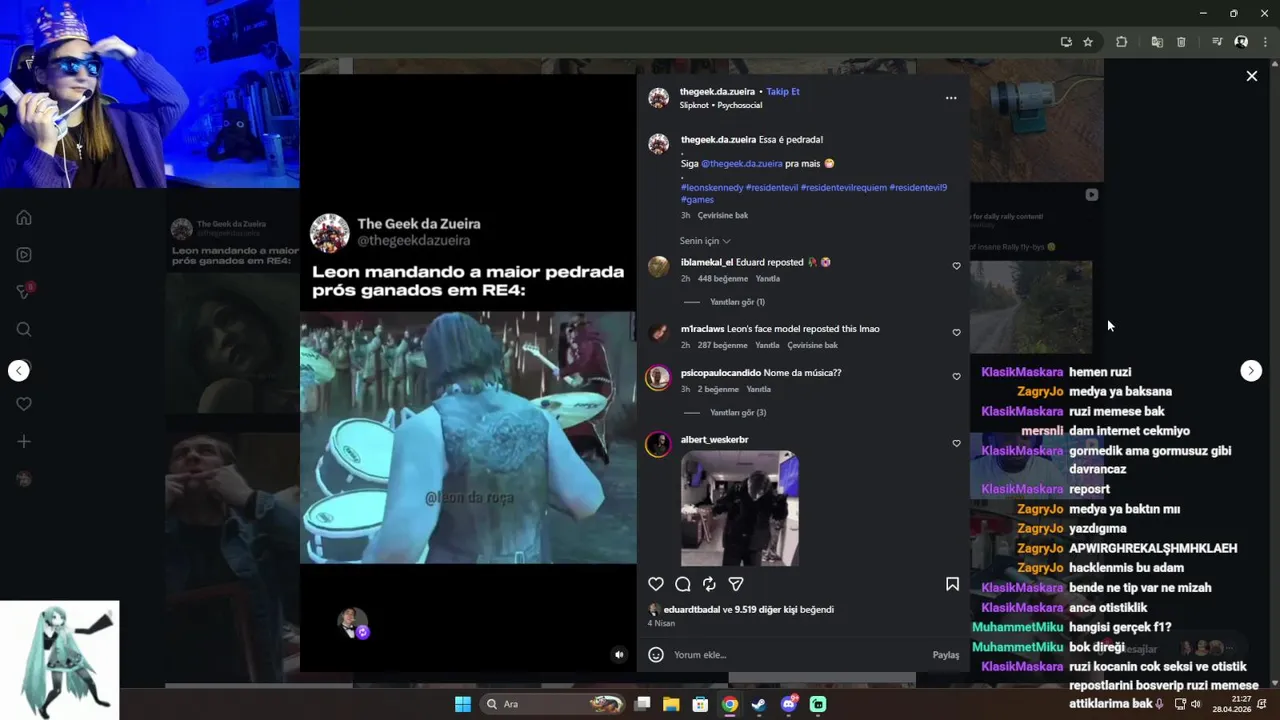Open albert_weskerbr's profile name
Viewport: 1280px width, 720px height.
point(714,439)
